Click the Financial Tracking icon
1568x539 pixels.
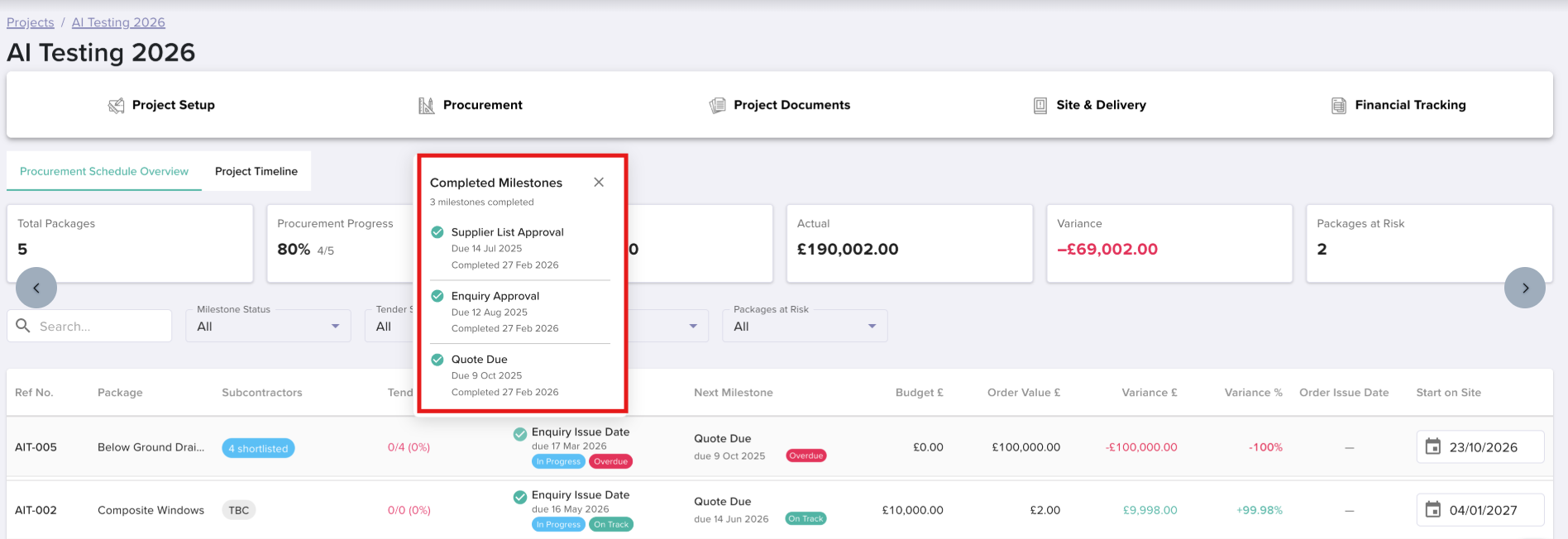(x=1338, y=106)
